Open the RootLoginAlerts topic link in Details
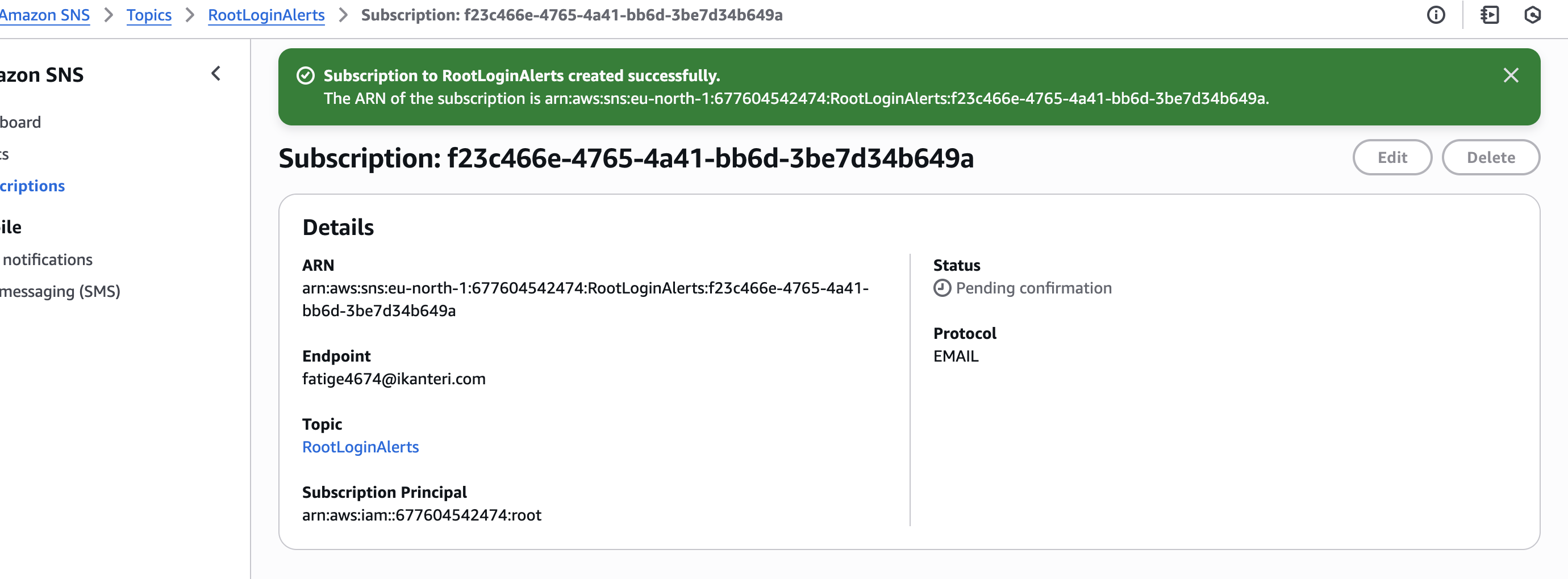This screenshot has height=579, width=1568. 360,447
